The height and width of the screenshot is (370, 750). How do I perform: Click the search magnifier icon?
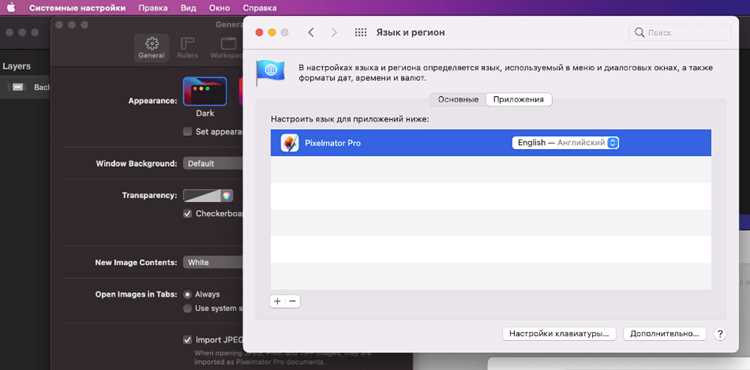pos(639,33)
